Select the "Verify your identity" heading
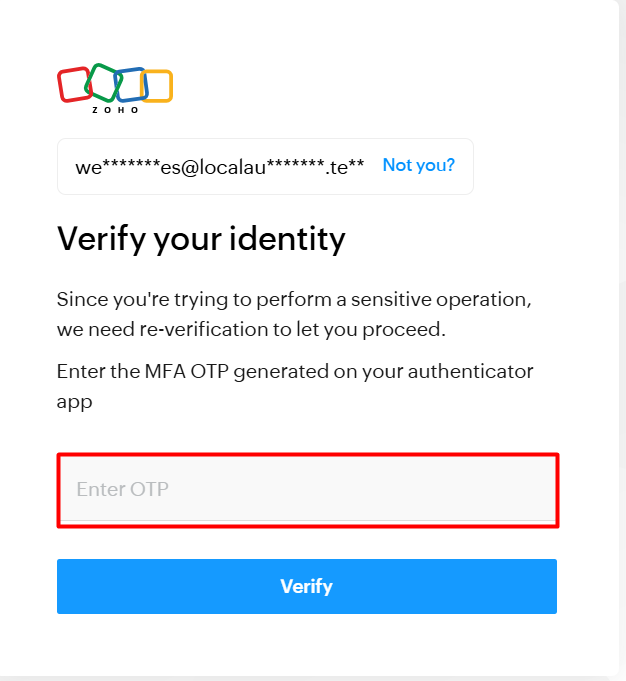This screenshot has width=626, height=681. point(201,239)
